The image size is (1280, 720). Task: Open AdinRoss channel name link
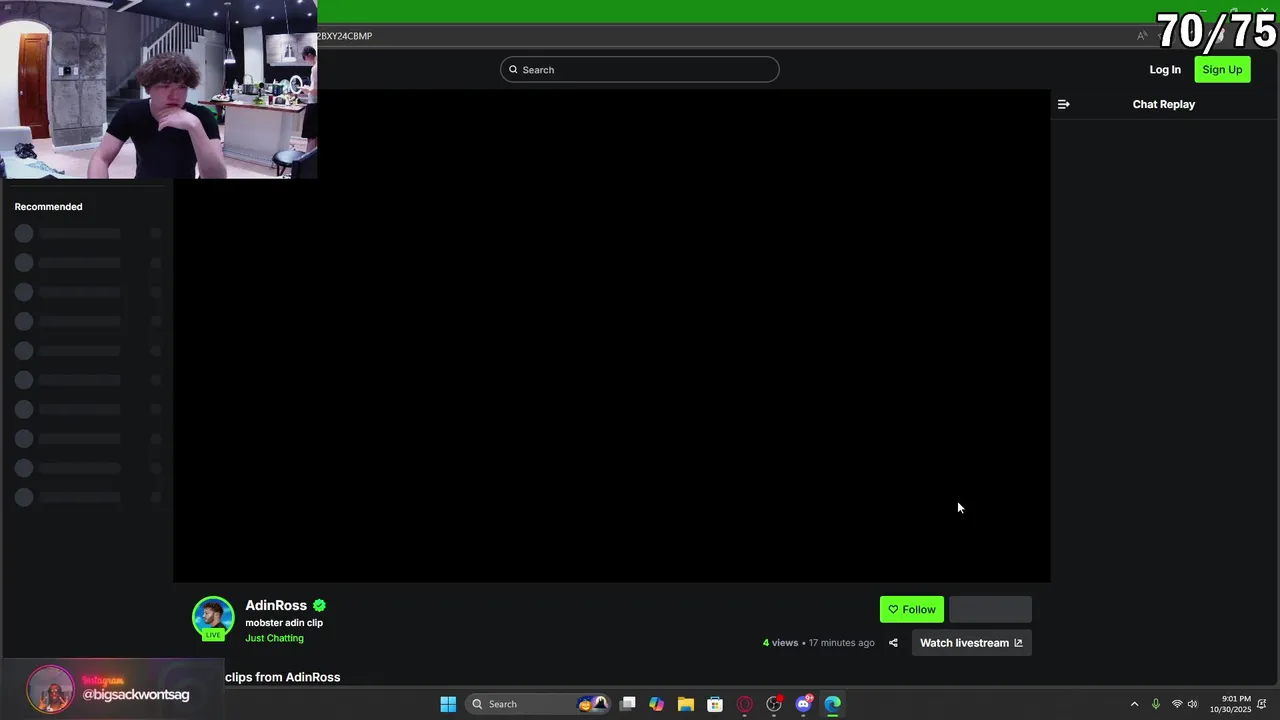(x=276, y=605)
